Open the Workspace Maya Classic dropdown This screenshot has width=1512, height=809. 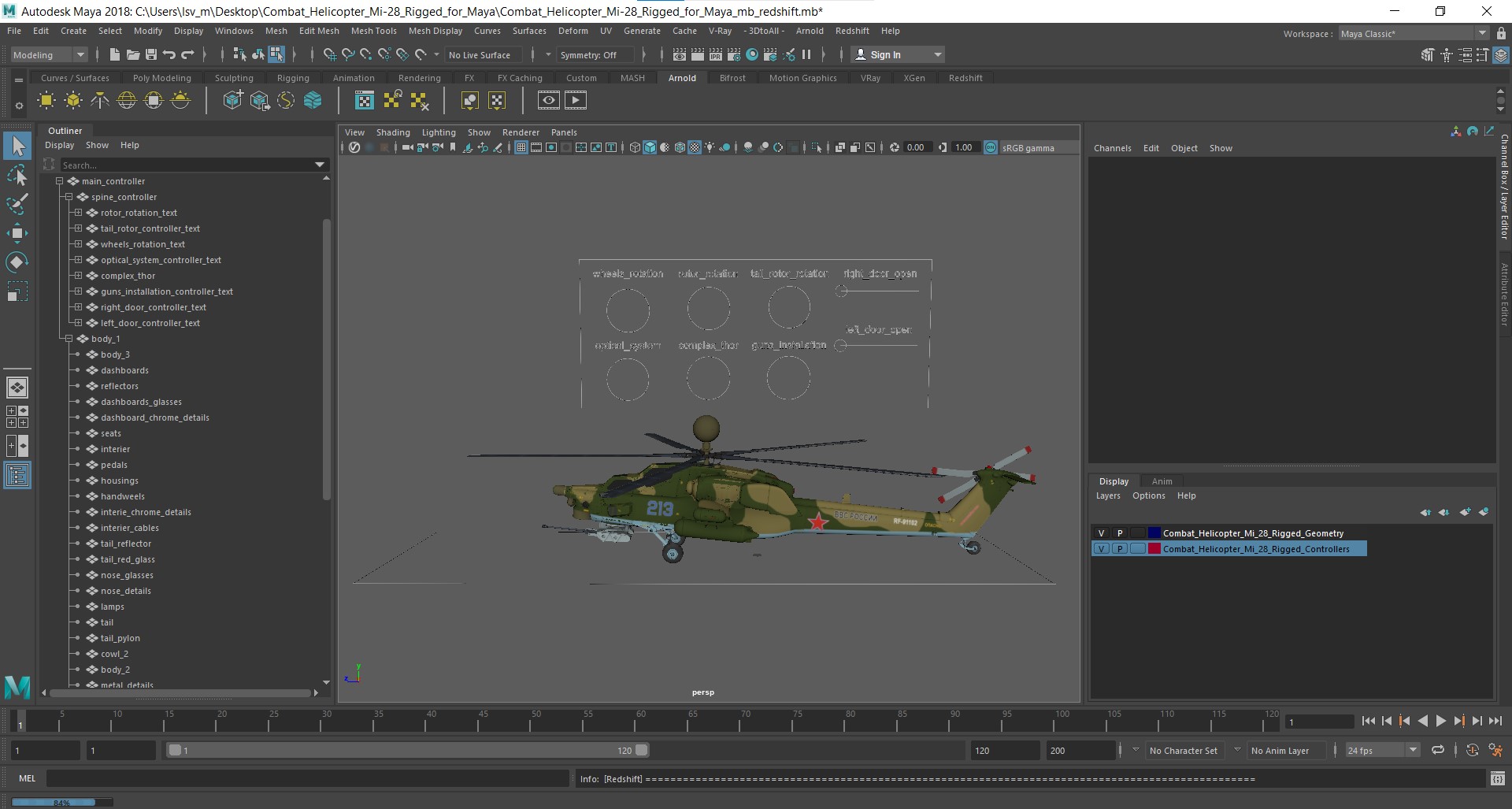(1414, 33)
